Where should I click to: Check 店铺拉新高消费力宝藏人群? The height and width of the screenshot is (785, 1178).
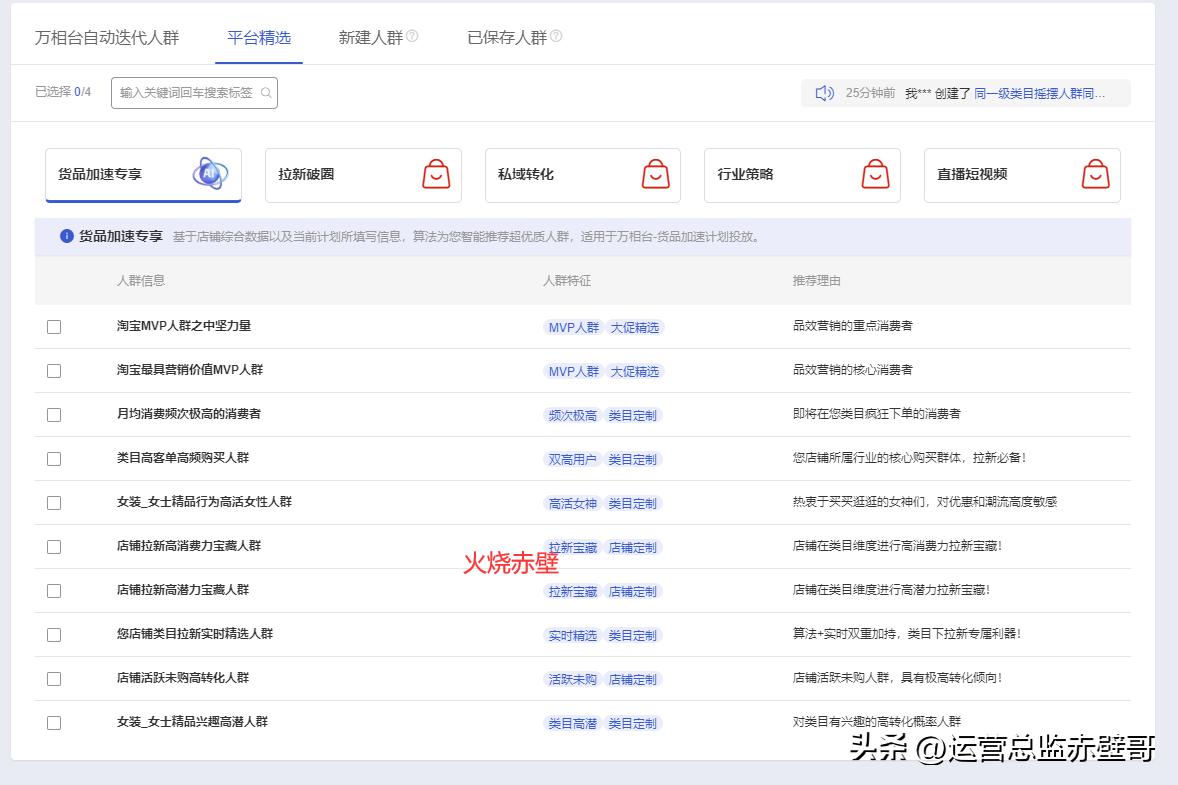point(53,547)
